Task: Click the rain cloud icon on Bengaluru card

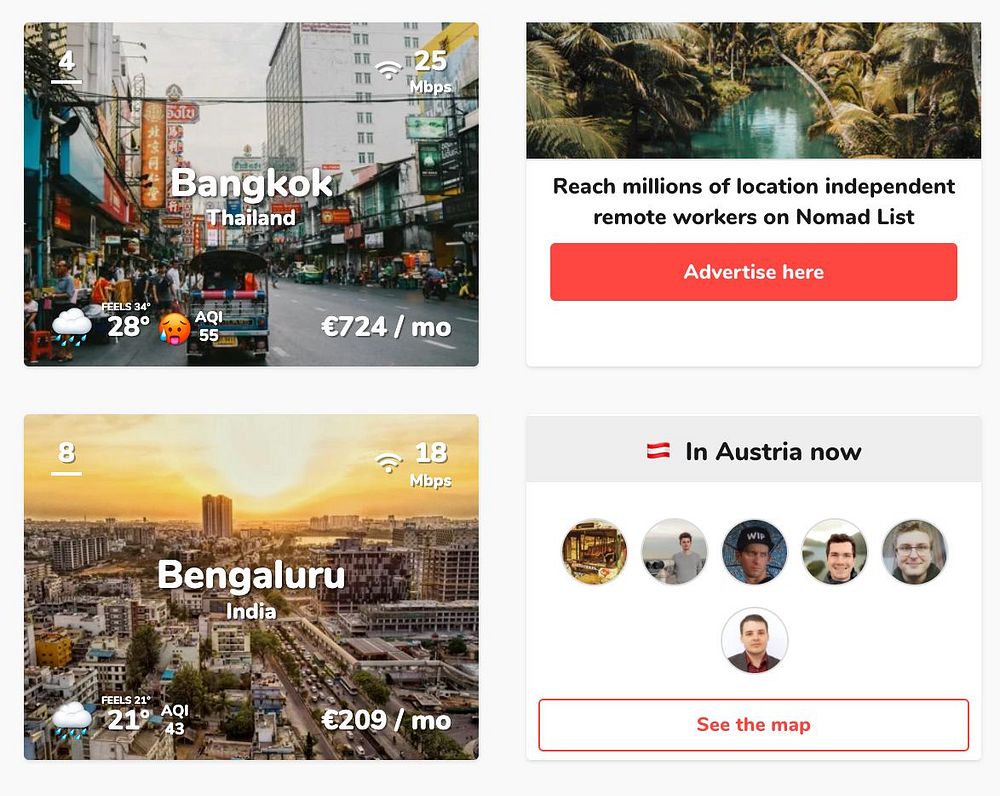Action: click(x=71, y=720)
